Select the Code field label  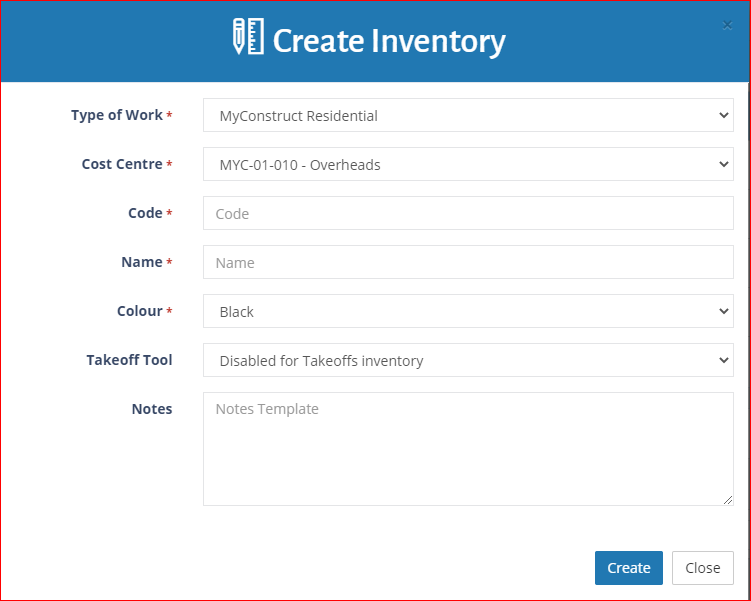tap(145, 213)
